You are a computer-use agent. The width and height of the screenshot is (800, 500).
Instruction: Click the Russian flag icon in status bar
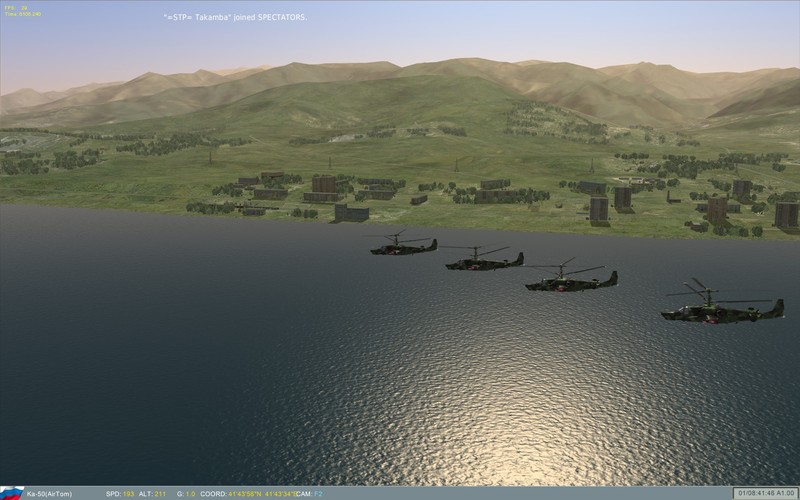point(11,493)
